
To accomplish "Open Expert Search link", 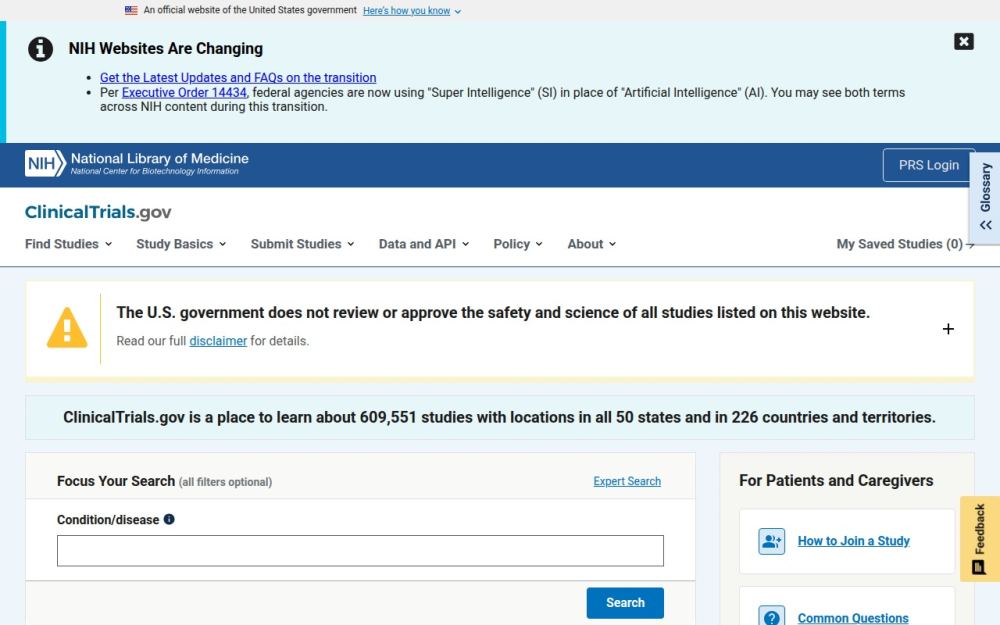I will (627, 482).
